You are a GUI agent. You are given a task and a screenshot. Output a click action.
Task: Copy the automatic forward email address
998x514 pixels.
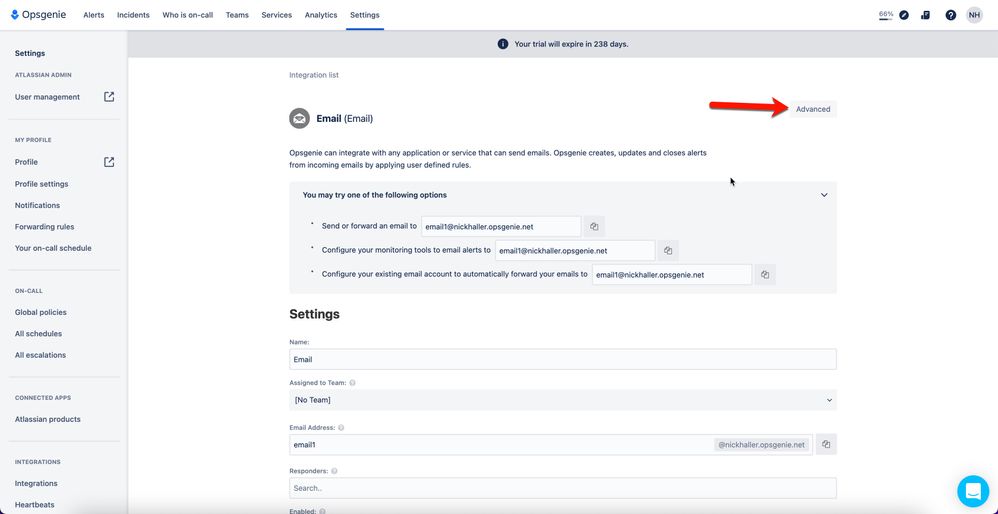click(765, 275)
